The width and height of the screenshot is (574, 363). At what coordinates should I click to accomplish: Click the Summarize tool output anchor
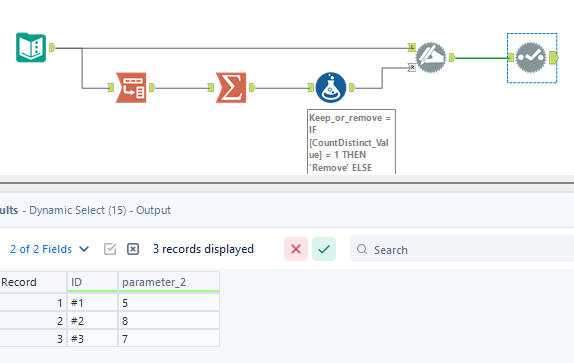point(252,87)
